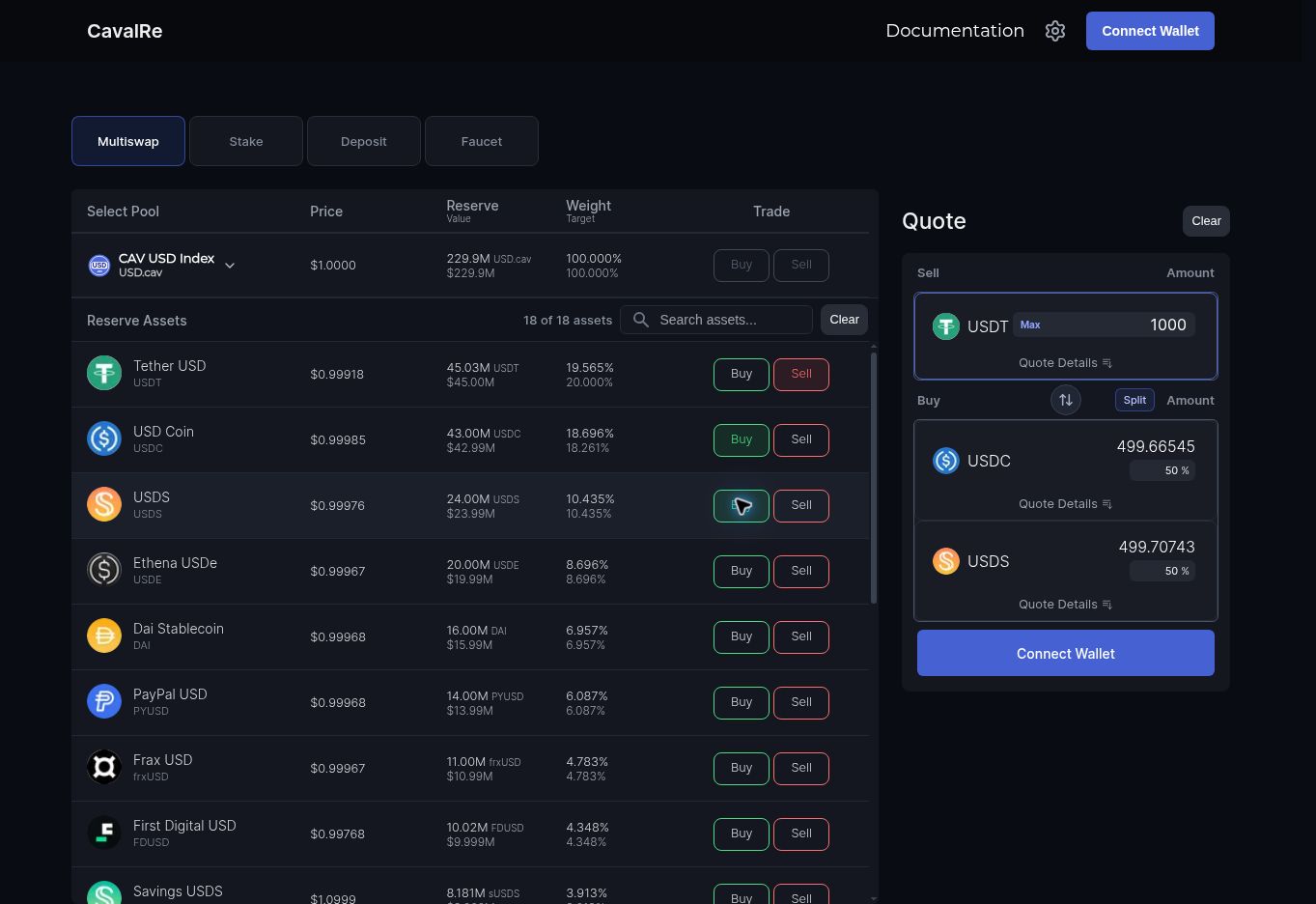Click Connect Wallet in the header
This screenshot has height=904, width=1316.
1150,31
